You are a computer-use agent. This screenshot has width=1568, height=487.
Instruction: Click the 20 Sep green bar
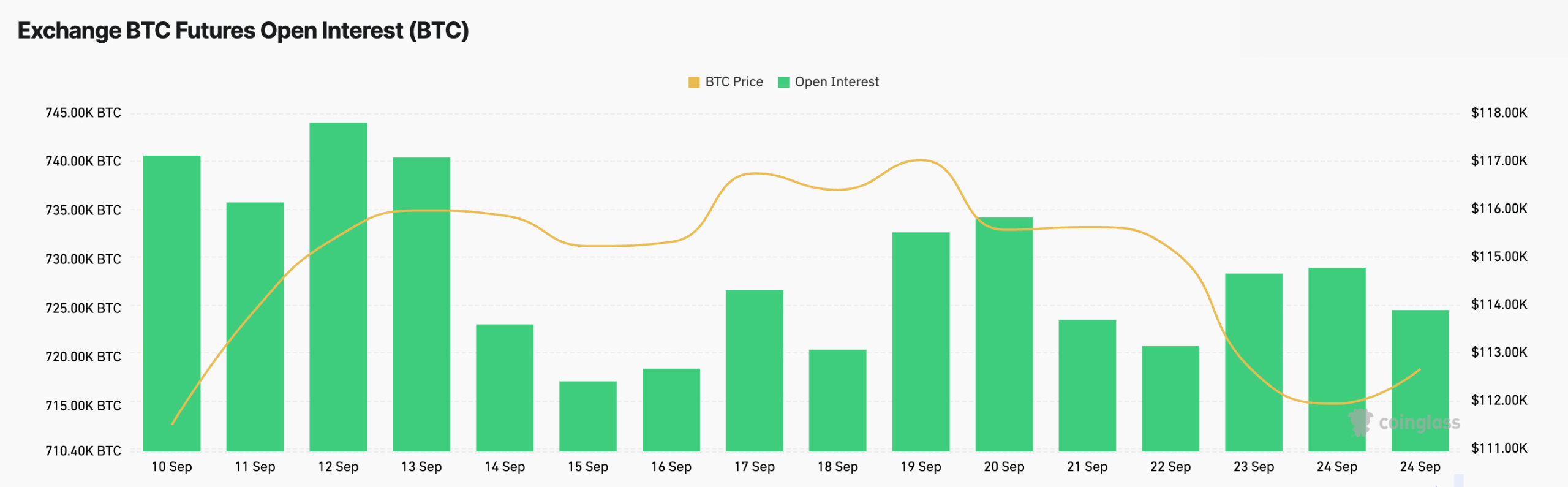point(1004,334)
